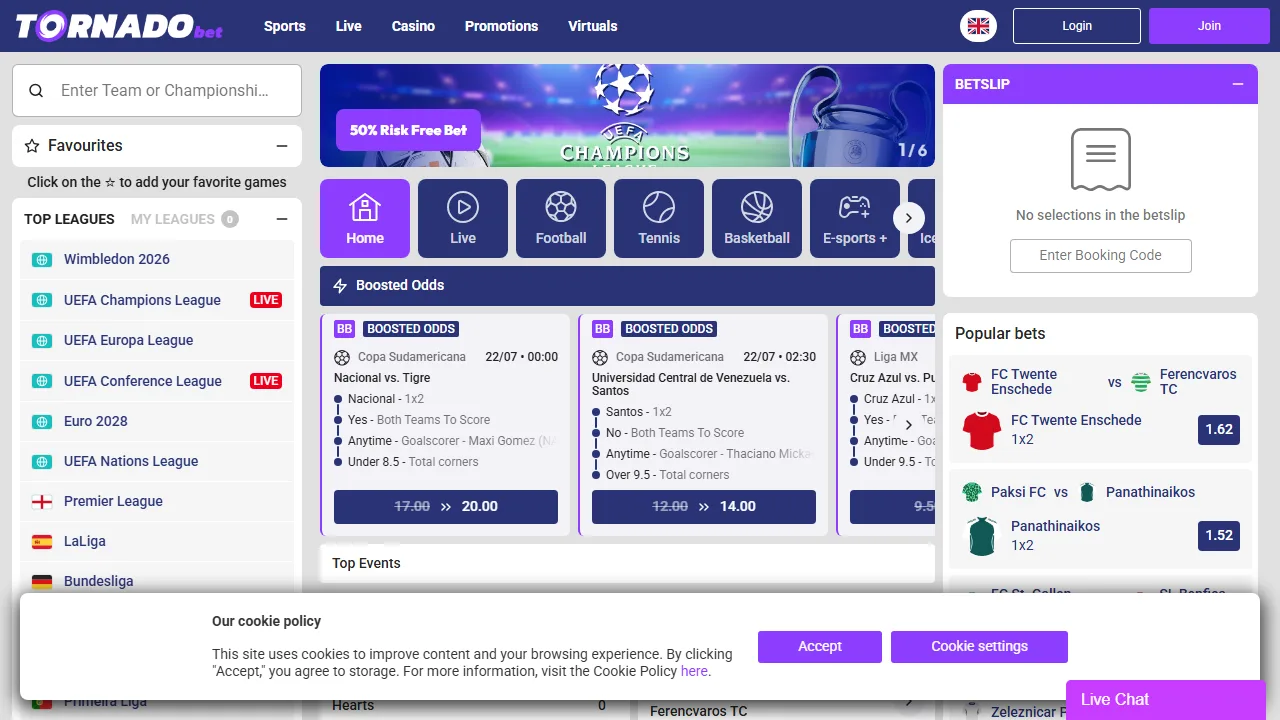Image resolution: width=1280 pixels, height=720 pixels.
Task: Select the E-sports + category tile
Action: [x=855, y=218]
